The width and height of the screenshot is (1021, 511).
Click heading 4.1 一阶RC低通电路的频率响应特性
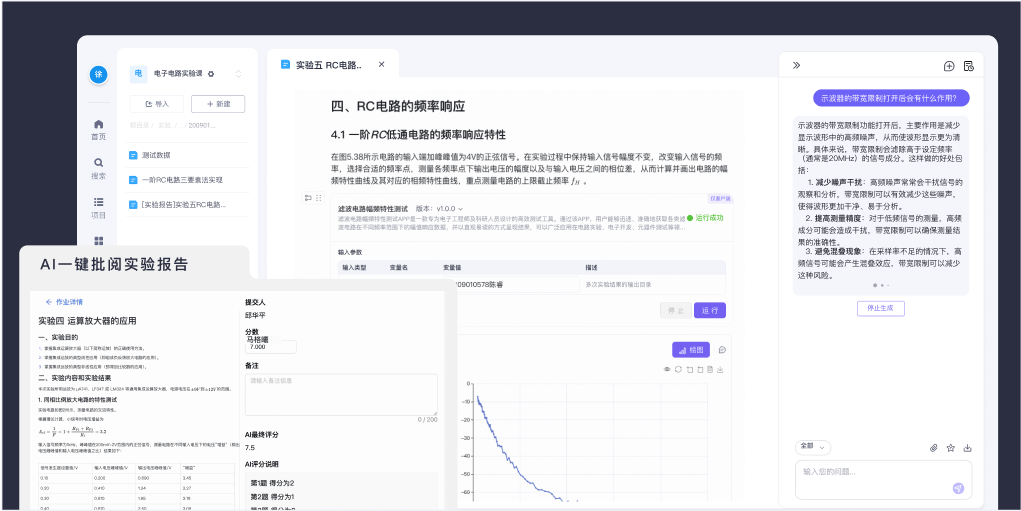pyautogui.click(x=419, y=135)
